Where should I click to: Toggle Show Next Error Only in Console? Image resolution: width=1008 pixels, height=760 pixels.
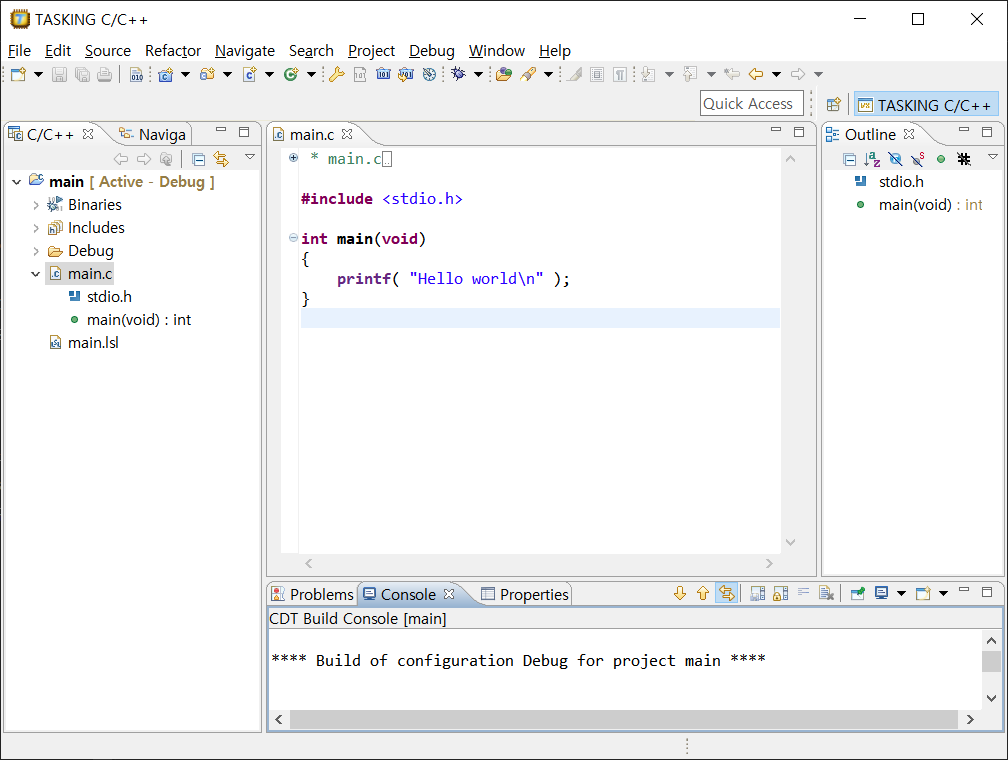point(726,593)
